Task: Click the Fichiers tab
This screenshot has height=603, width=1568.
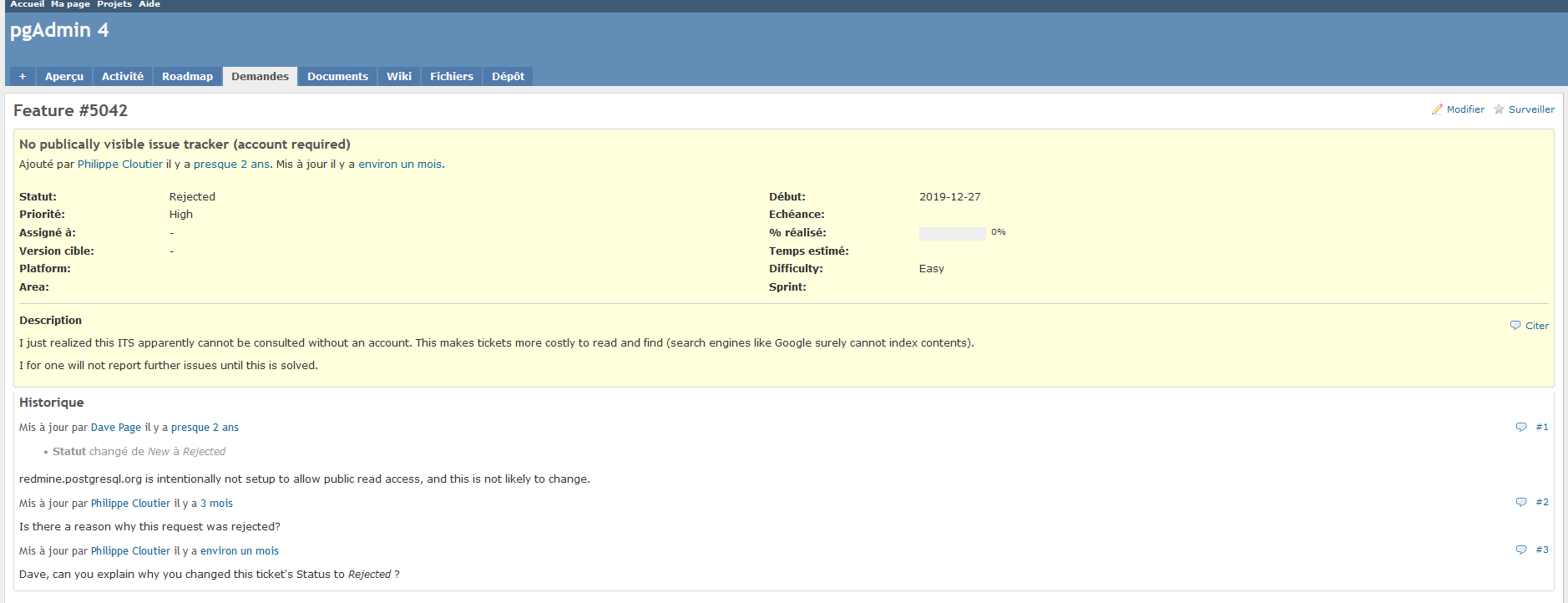Action: tap(452, 76)
